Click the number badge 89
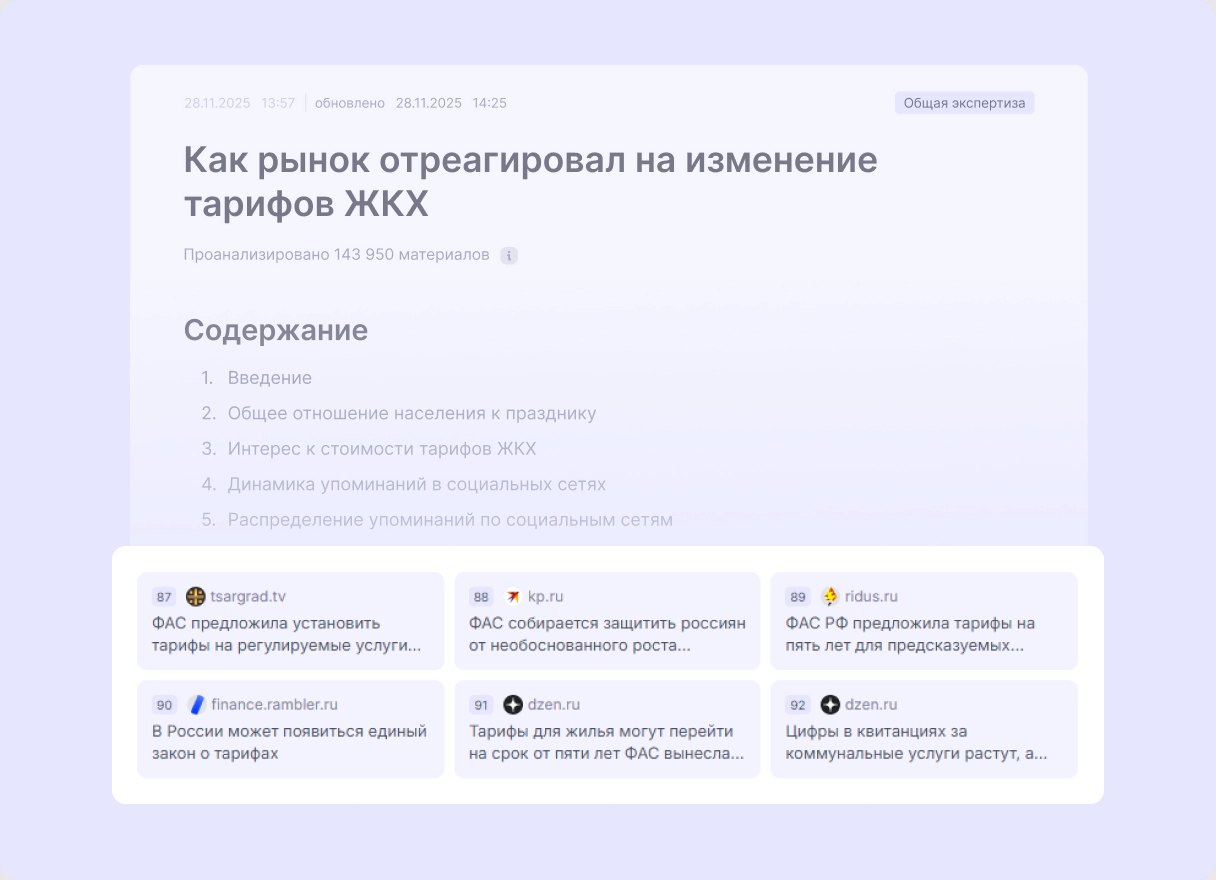Image resolution: width=1216 pixels, height=880 pixels. tap(798, 597)
